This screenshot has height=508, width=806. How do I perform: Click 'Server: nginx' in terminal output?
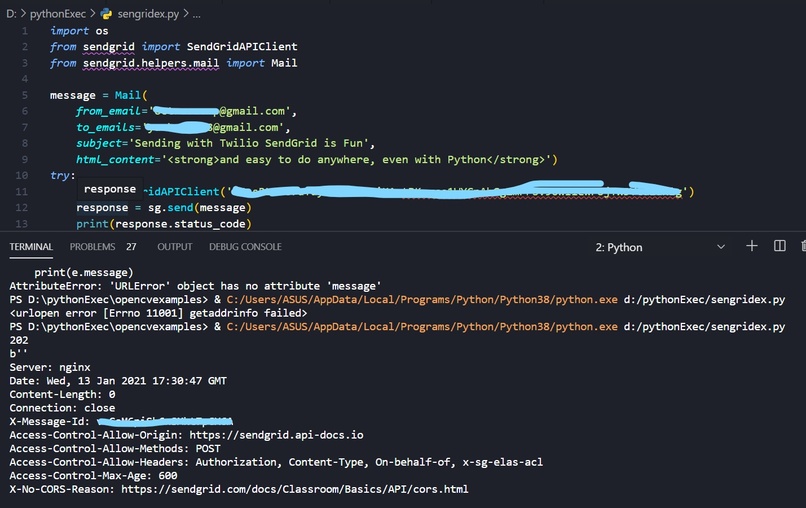50,367
